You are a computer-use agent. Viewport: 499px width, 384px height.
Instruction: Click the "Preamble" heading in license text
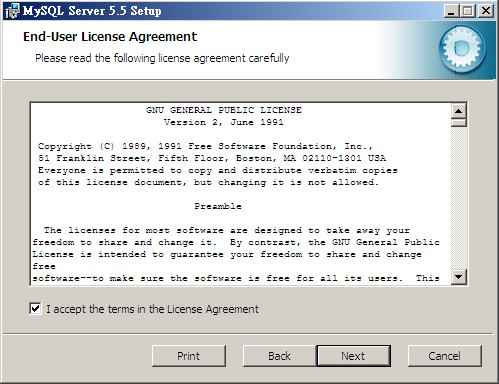point(218,206)
